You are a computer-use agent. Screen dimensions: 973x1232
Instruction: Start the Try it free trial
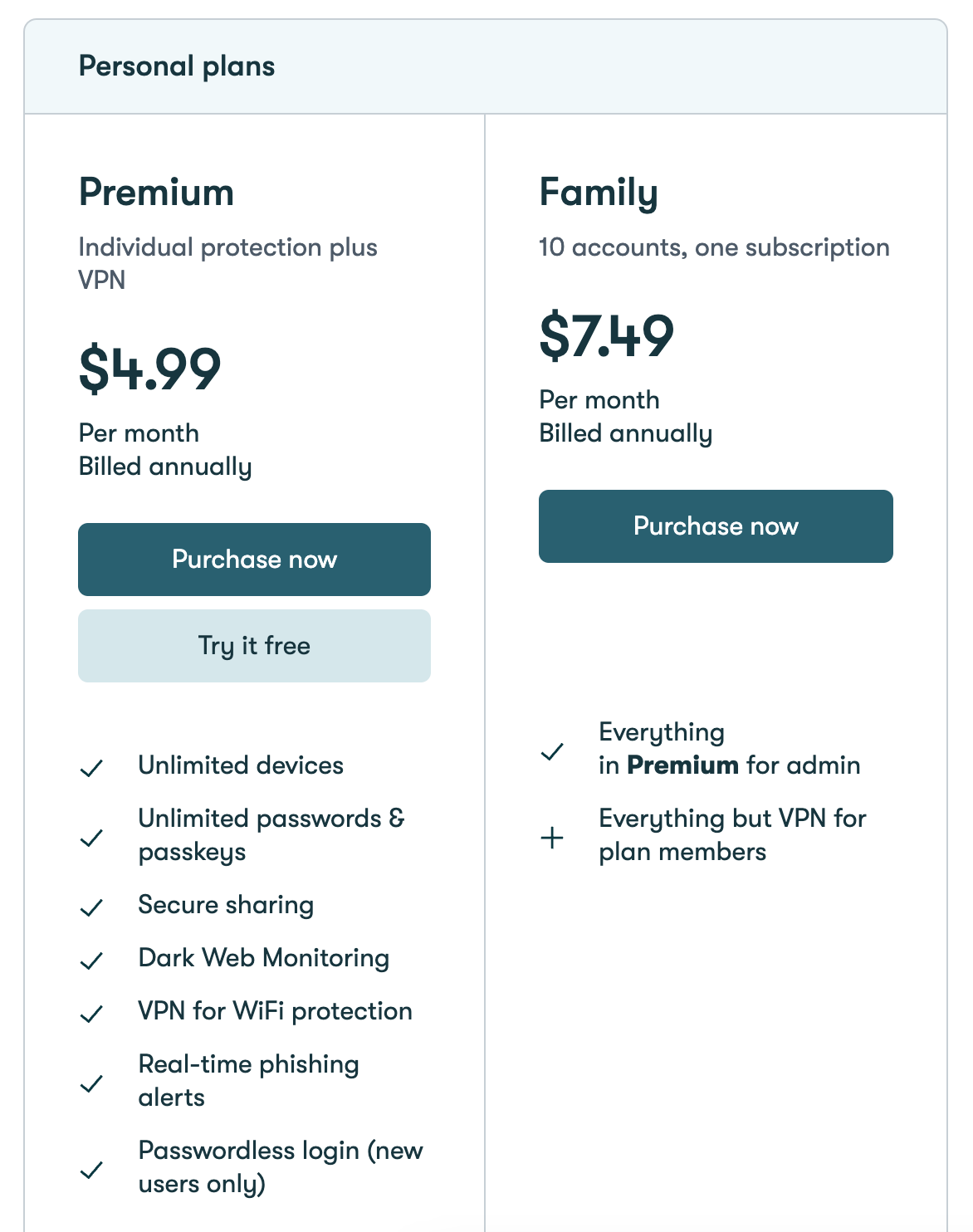[254, 646]
